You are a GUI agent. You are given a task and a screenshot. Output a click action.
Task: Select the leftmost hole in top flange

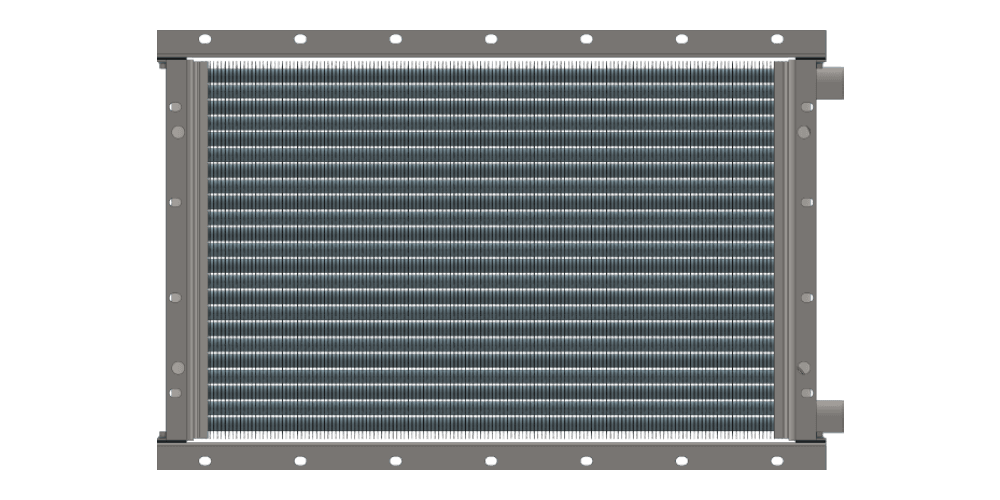205,39
